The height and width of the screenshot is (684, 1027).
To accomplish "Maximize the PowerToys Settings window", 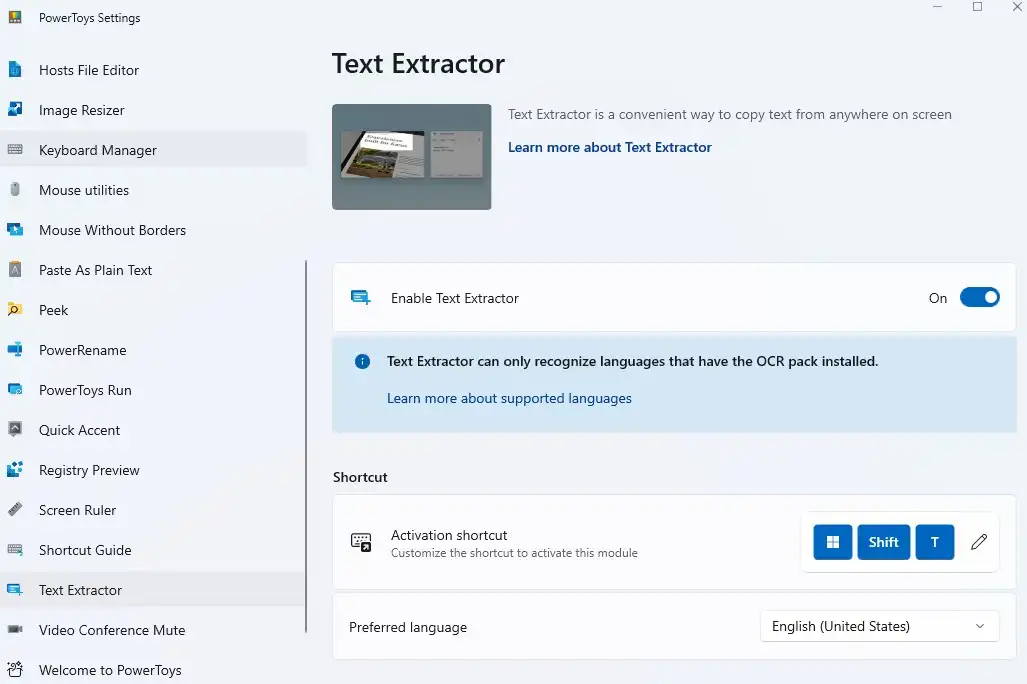I will tap(977, 7).
